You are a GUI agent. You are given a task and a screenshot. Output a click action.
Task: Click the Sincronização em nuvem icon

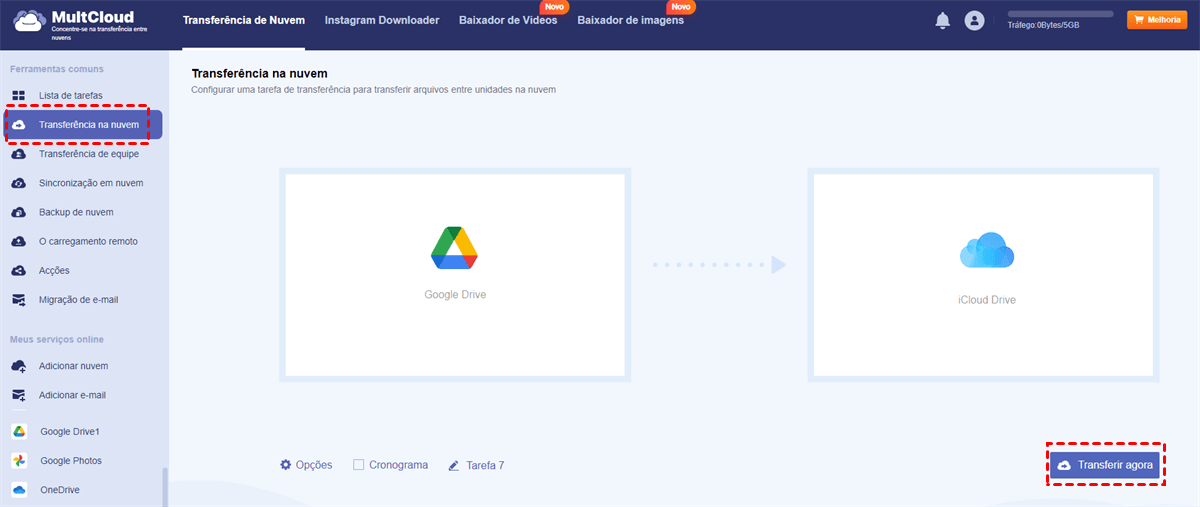(x=18, y=183)
